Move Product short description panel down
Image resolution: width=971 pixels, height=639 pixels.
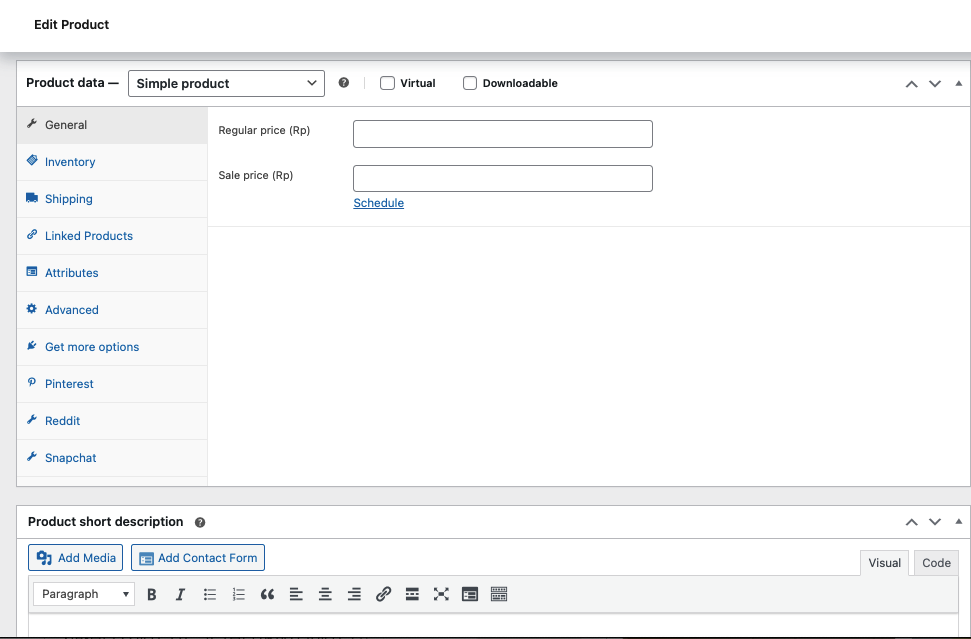935,523
